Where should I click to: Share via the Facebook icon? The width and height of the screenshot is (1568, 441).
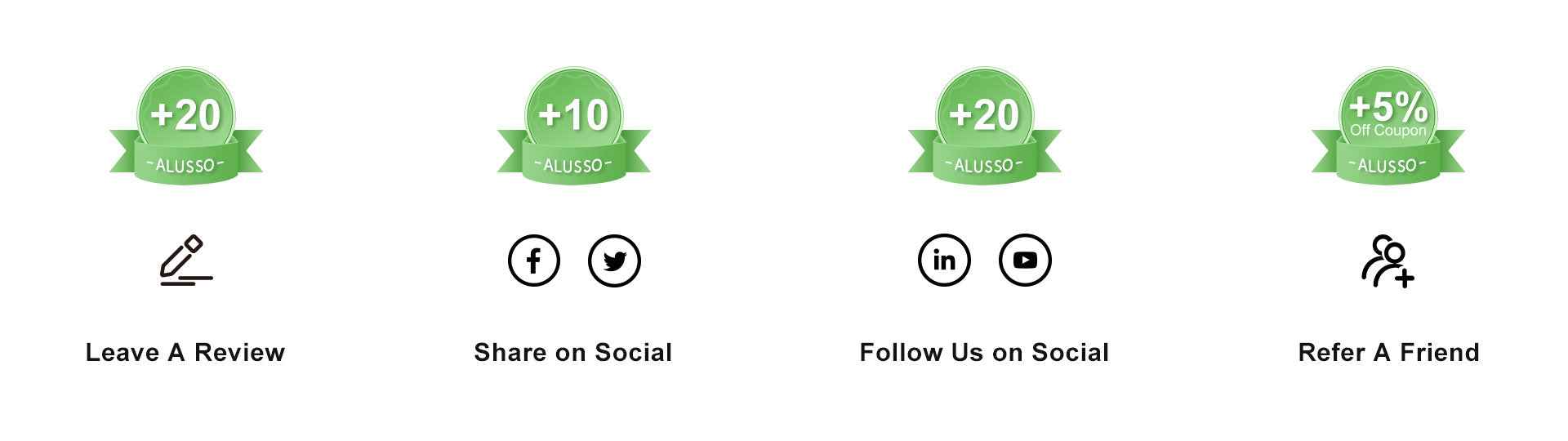(x=533, y=261)
